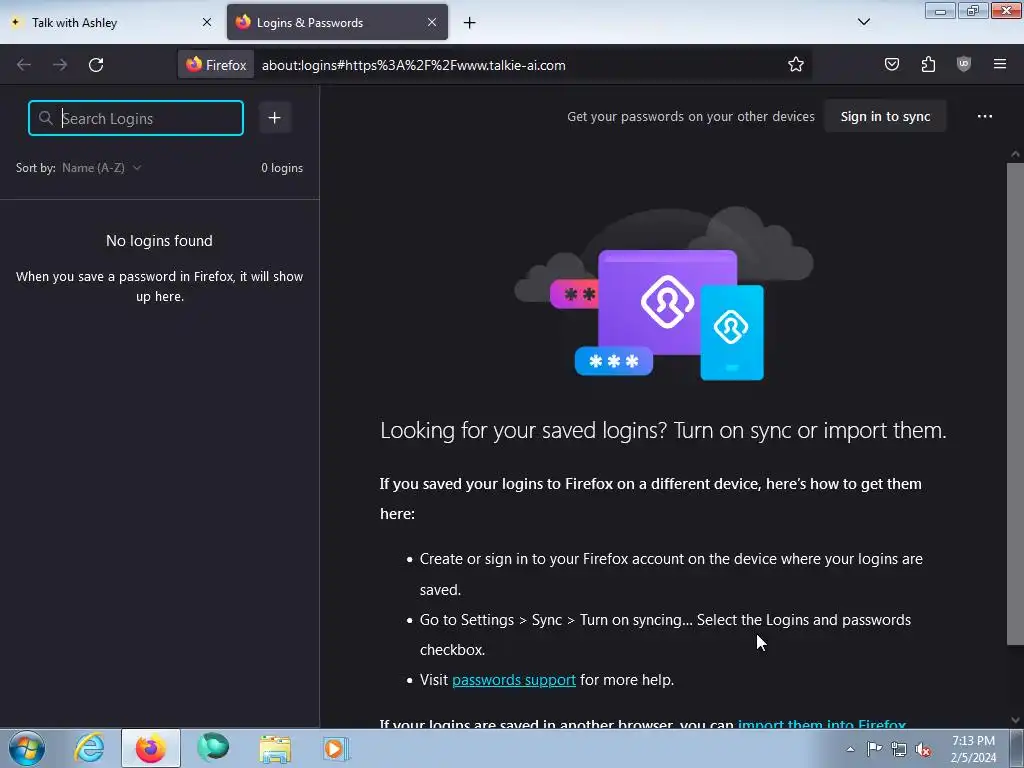
Task: Click the vertical scrollbar thumb of the page
Action: pyautogui.click(x=1015, y=405)
